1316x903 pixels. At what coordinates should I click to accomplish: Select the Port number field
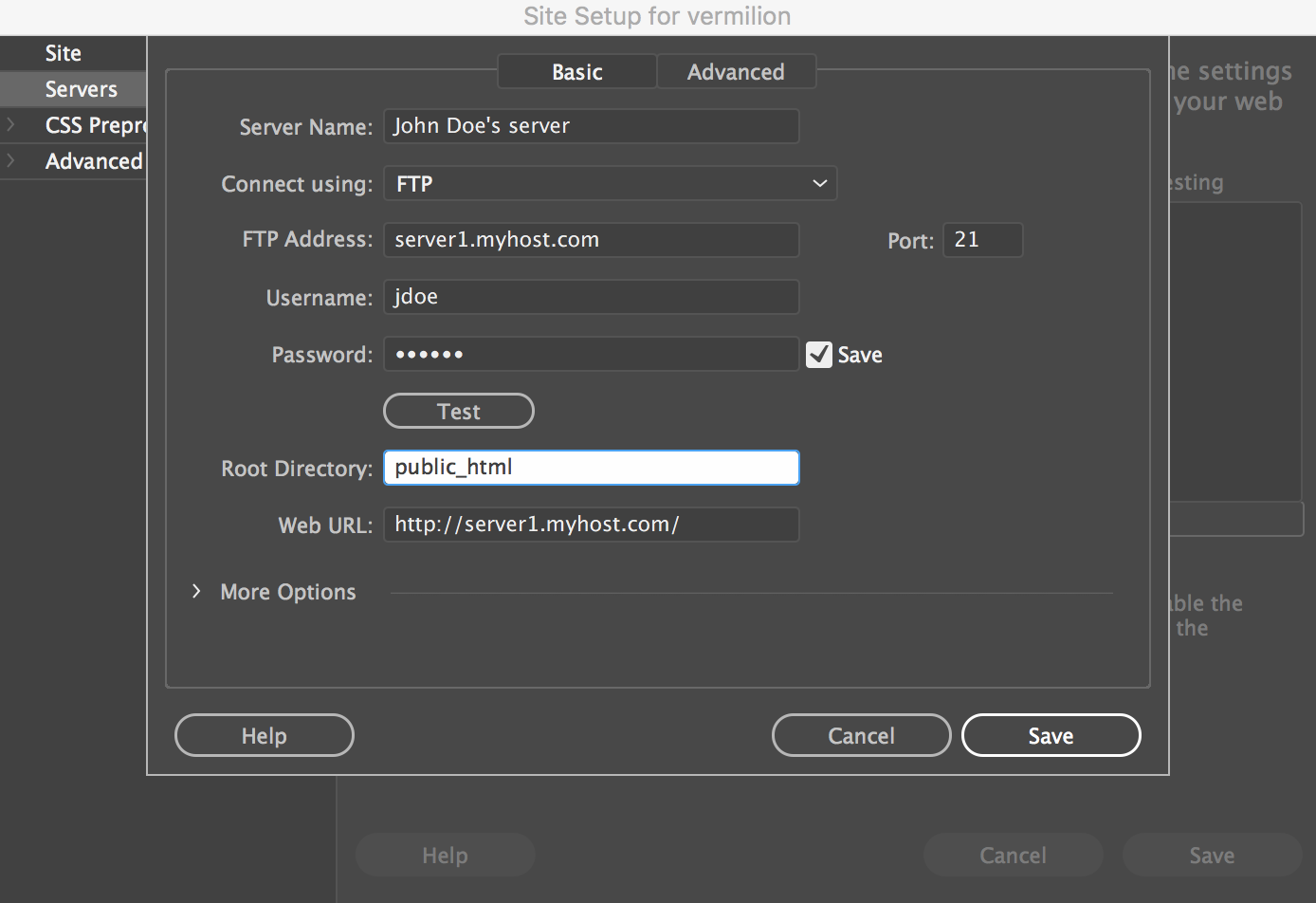coord(982,239)
